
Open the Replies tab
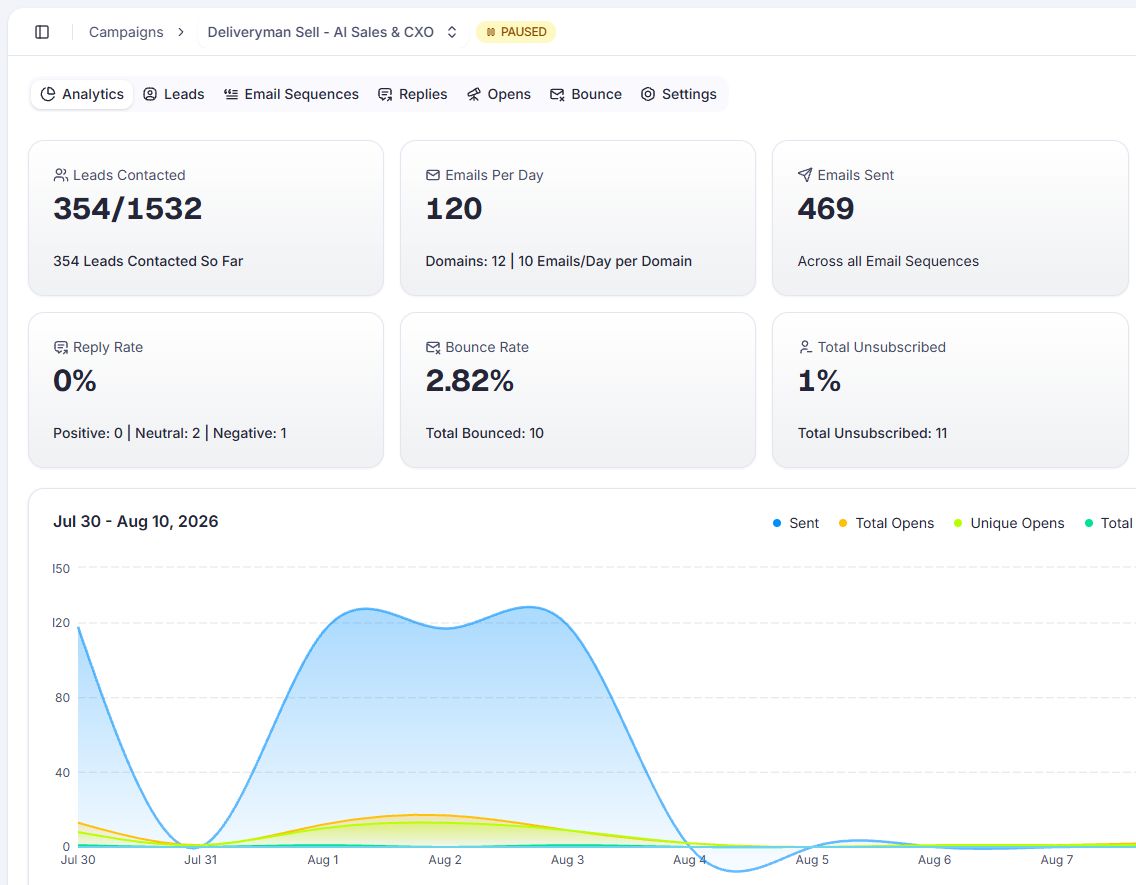tap(413, 94)
